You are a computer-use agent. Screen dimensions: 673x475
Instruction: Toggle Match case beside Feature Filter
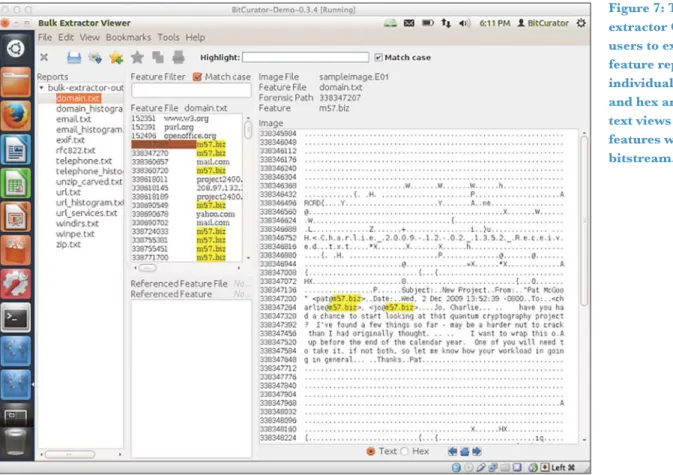coord(197,77)
